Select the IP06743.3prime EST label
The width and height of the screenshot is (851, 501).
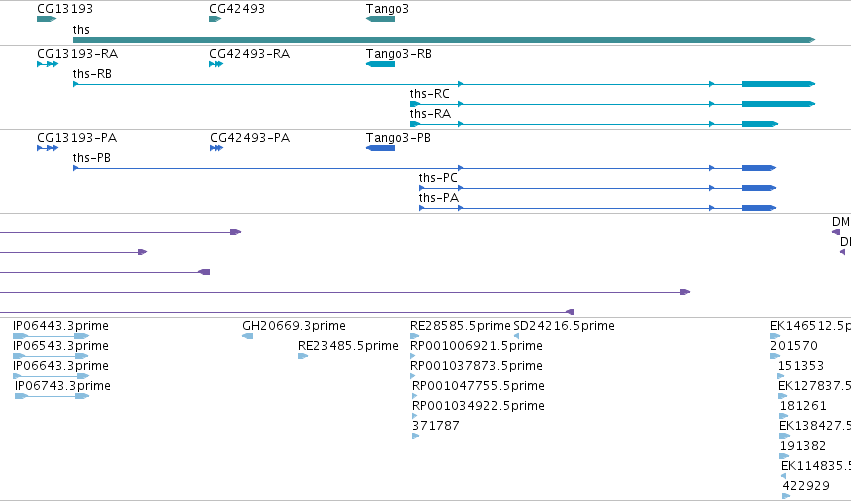point(63,386)
